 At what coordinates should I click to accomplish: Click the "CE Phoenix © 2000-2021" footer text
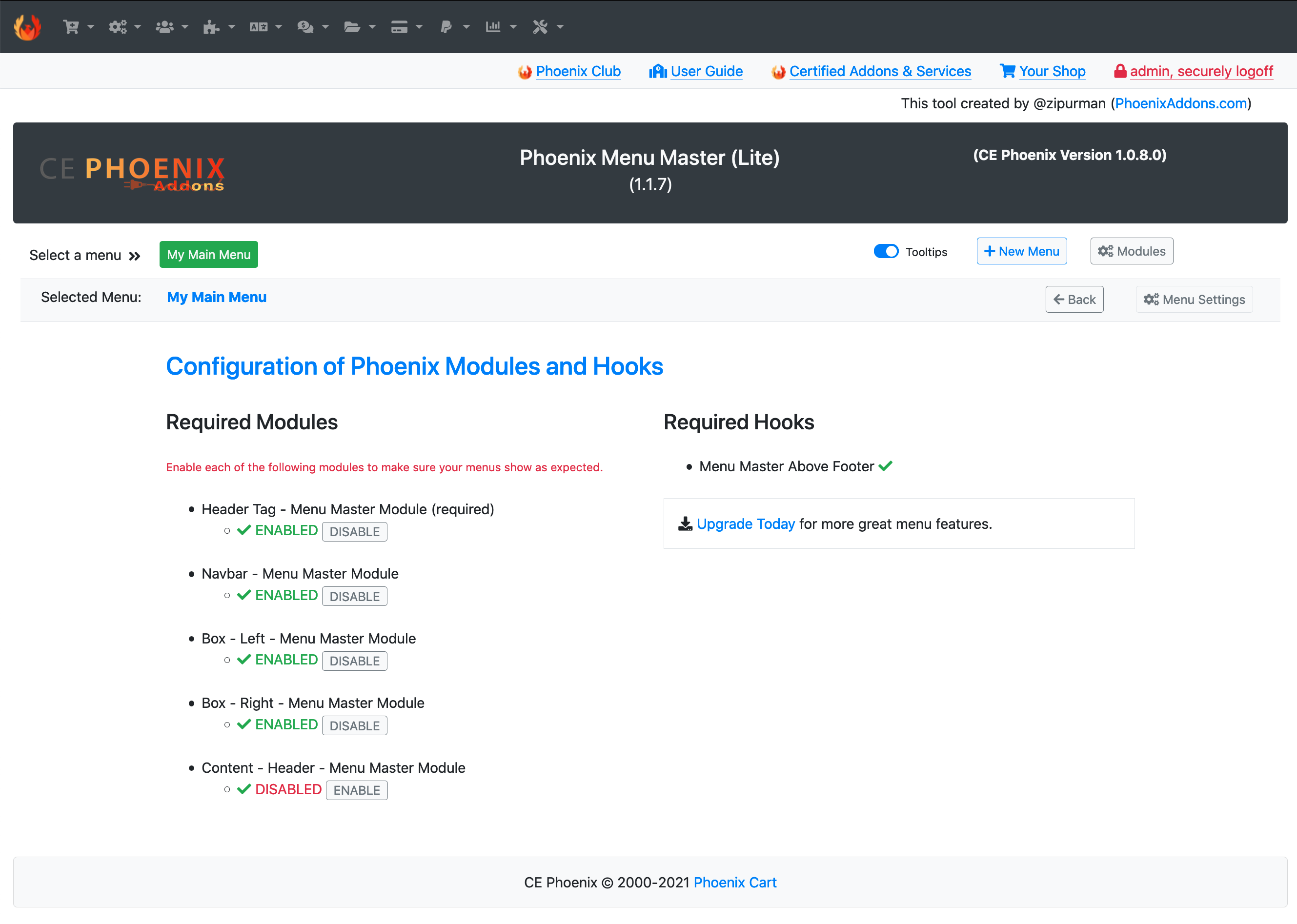click(x=607, y=882)
